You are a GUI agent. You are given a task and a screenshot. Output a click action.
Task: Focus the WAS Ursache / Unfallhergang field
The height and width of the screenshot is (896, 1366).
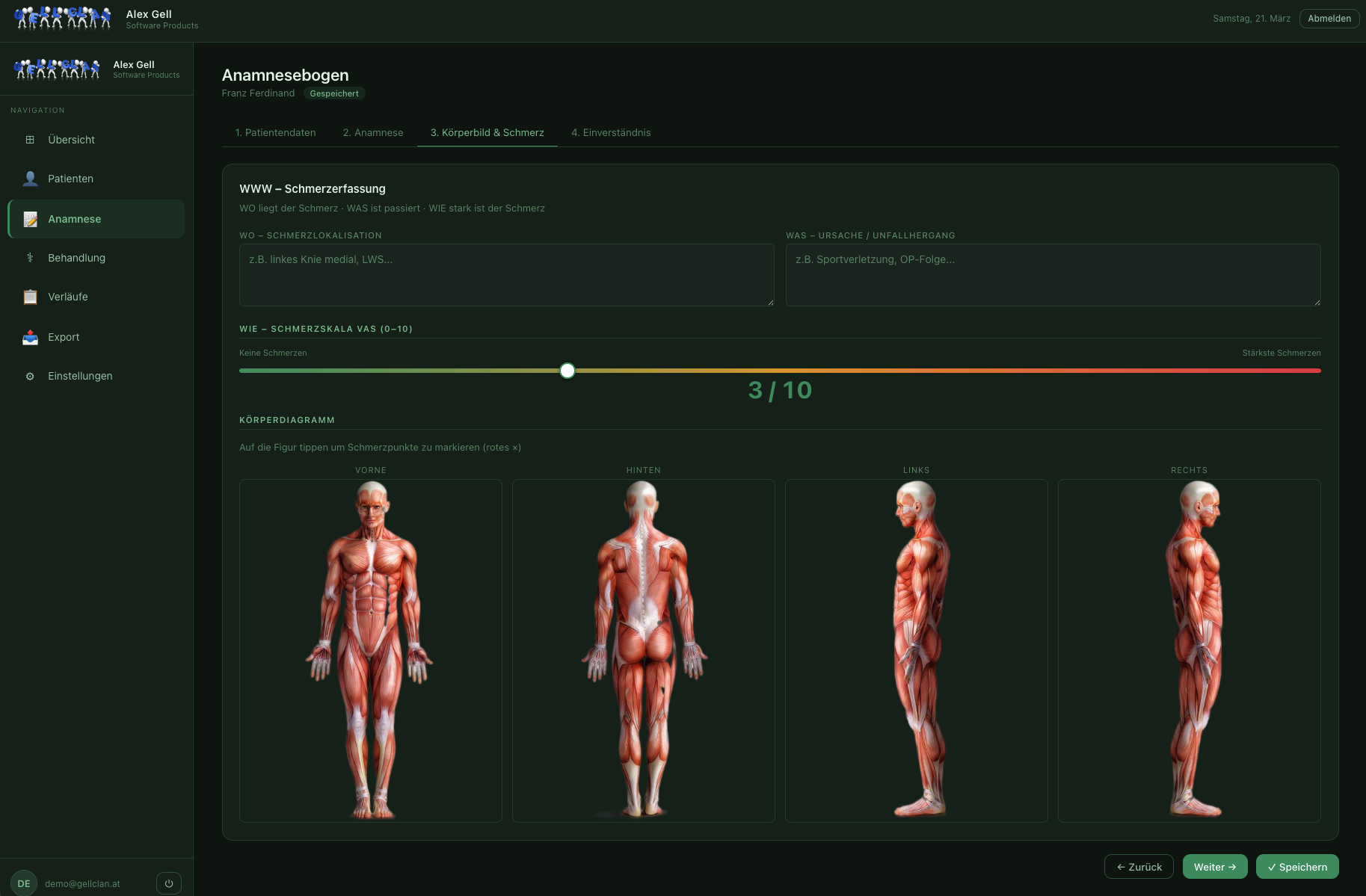click(1053, 275)
